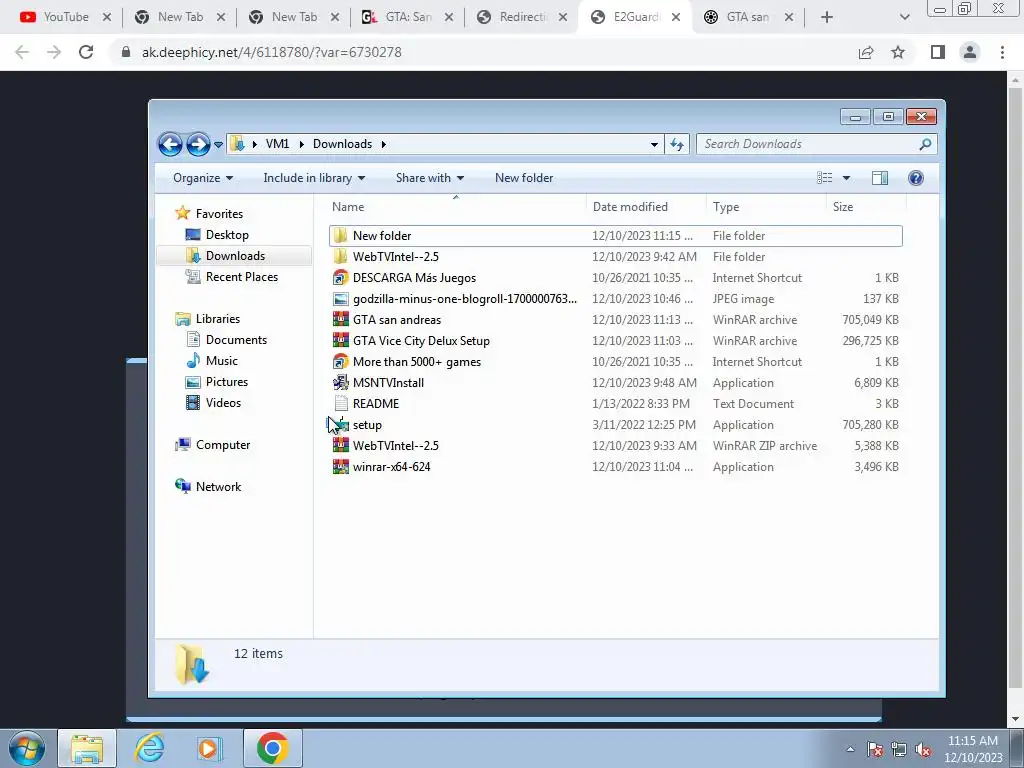Image resolution: width=1024 pixels, height=768 pixels.
Task: Expand arrow after VM1 breadcrumb
Action: 301,144
